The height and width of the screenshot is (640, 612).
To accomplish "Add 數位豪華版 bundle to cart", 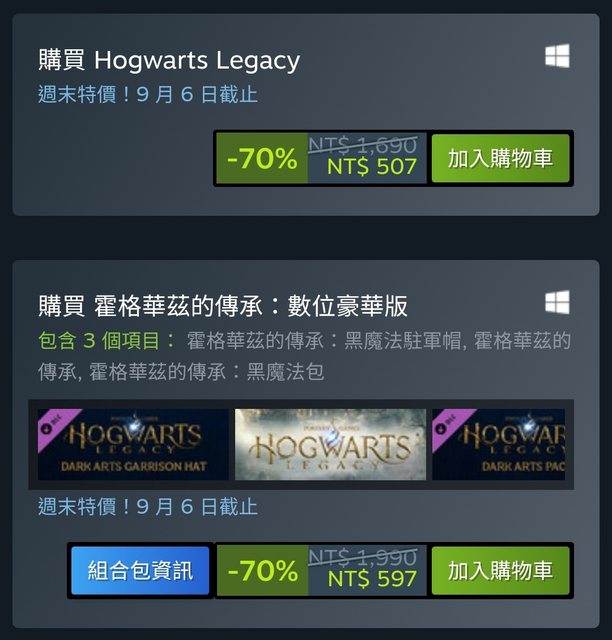I will [x=501, y=570].
